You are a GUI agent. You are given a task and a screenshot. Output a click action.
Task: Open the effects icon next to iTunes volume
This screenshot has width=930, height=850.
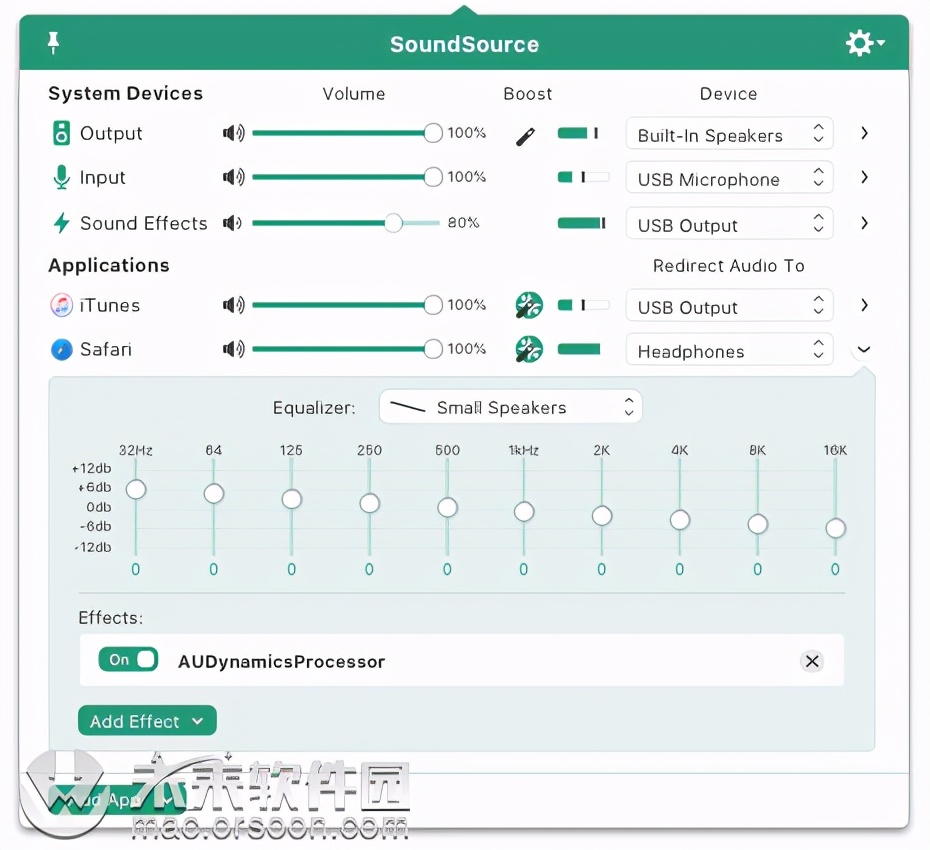[x=528, y=305]
